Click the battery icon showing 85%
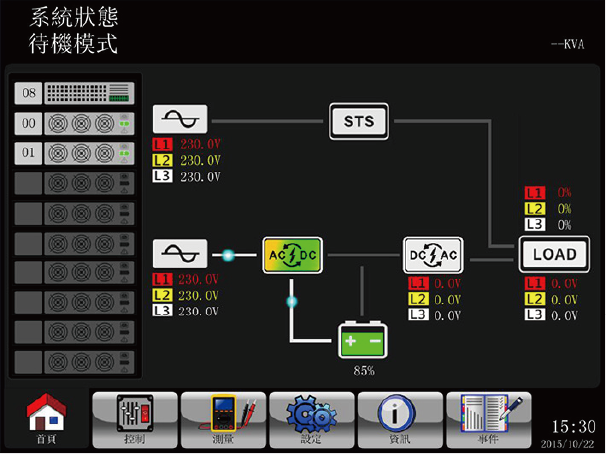The width and height of the screenshot is (606, 454). pyautogui.click(x=362, y=342)
